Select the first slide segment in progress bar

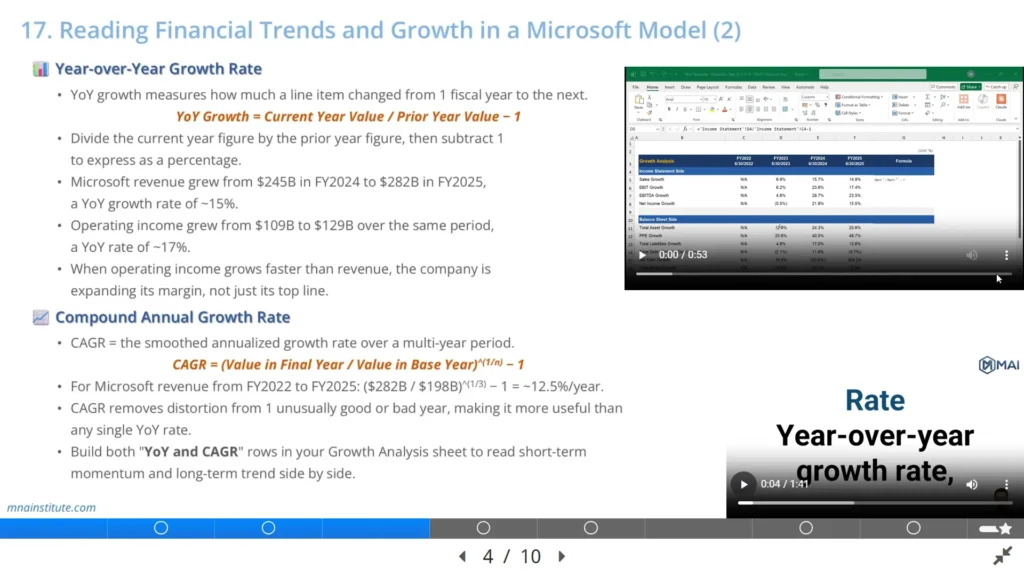pos(54,528)
